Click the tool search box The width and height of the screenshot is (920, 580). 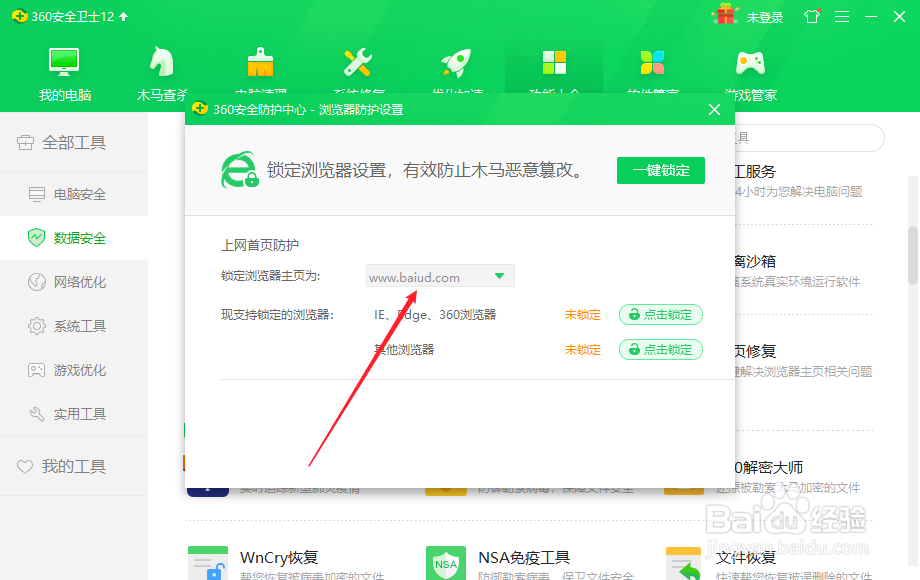pos(810,138)
